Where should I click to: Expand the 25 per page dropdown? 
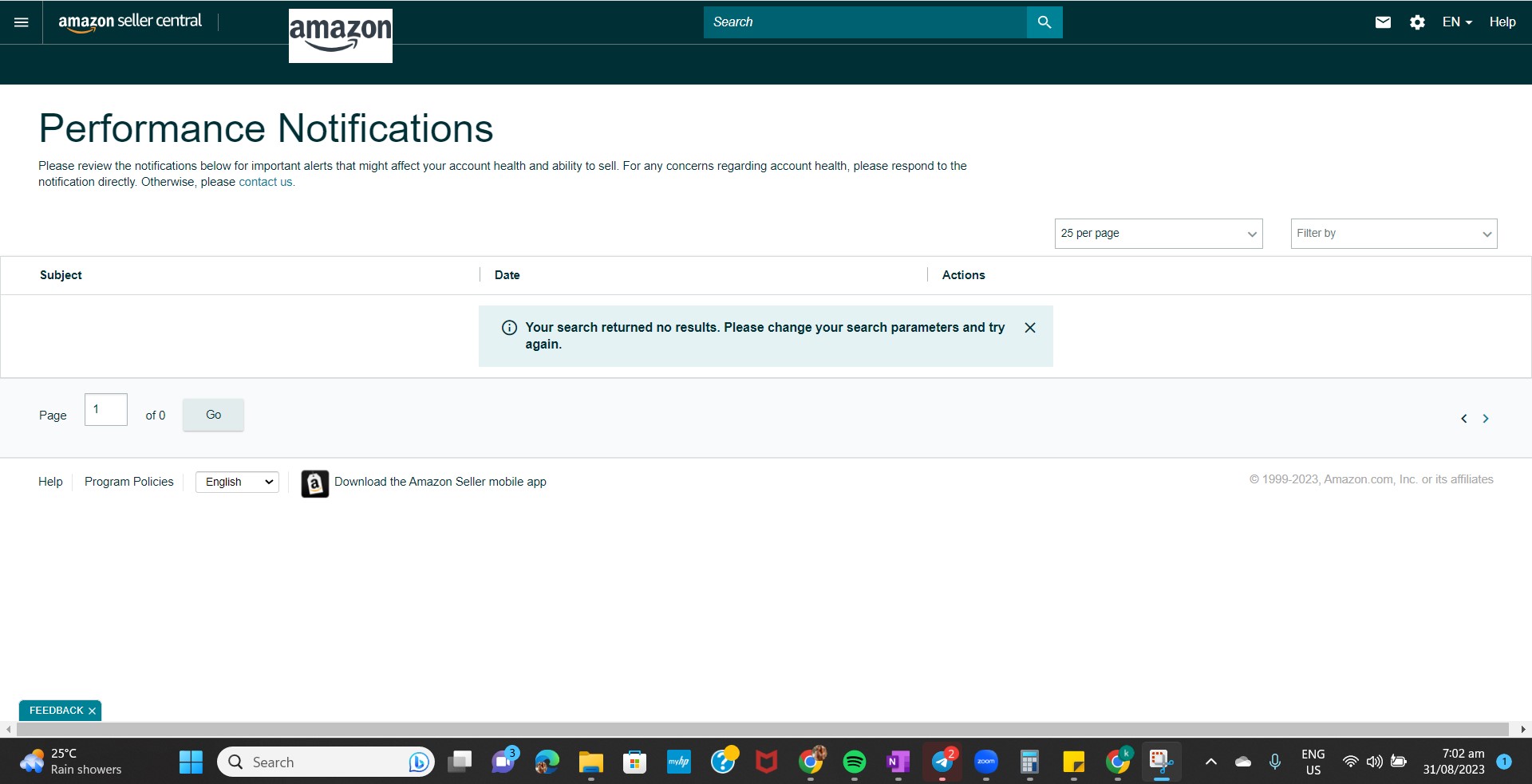(x=1159, y=234)
